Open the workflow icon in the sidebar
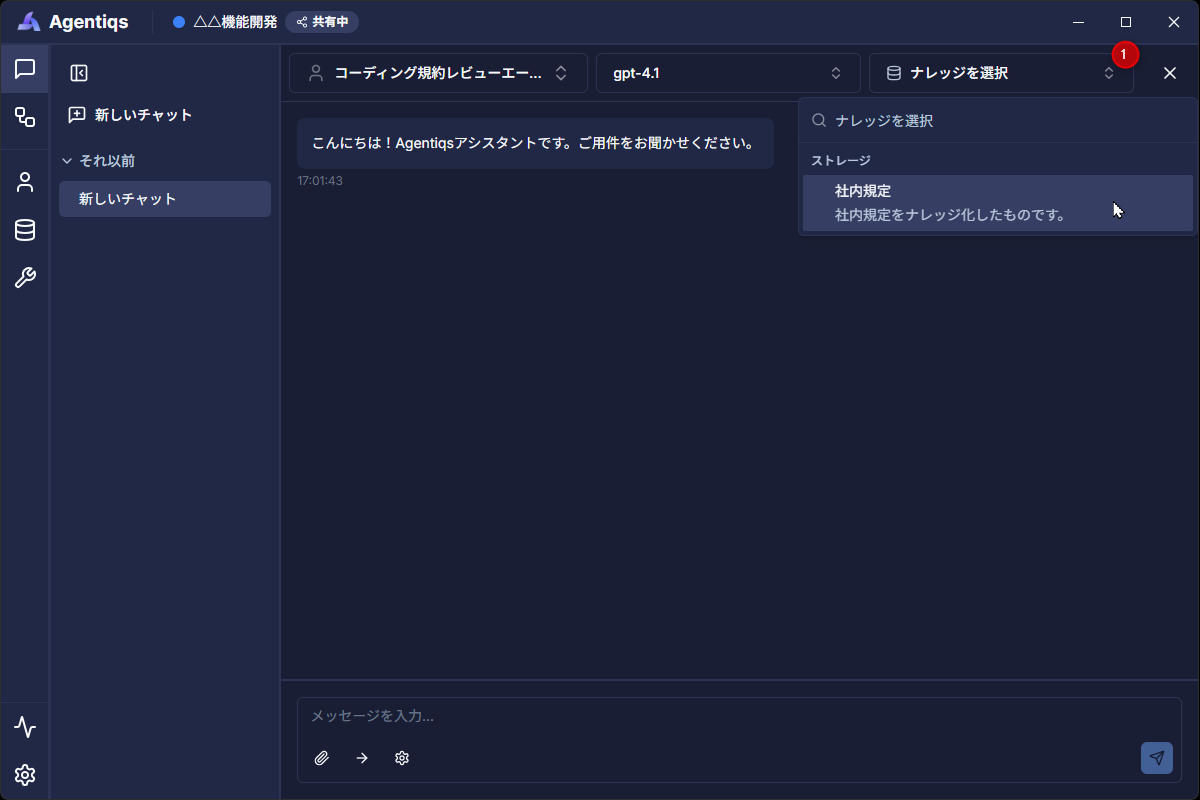This screenshot has width=1200, height=800. 25,117
